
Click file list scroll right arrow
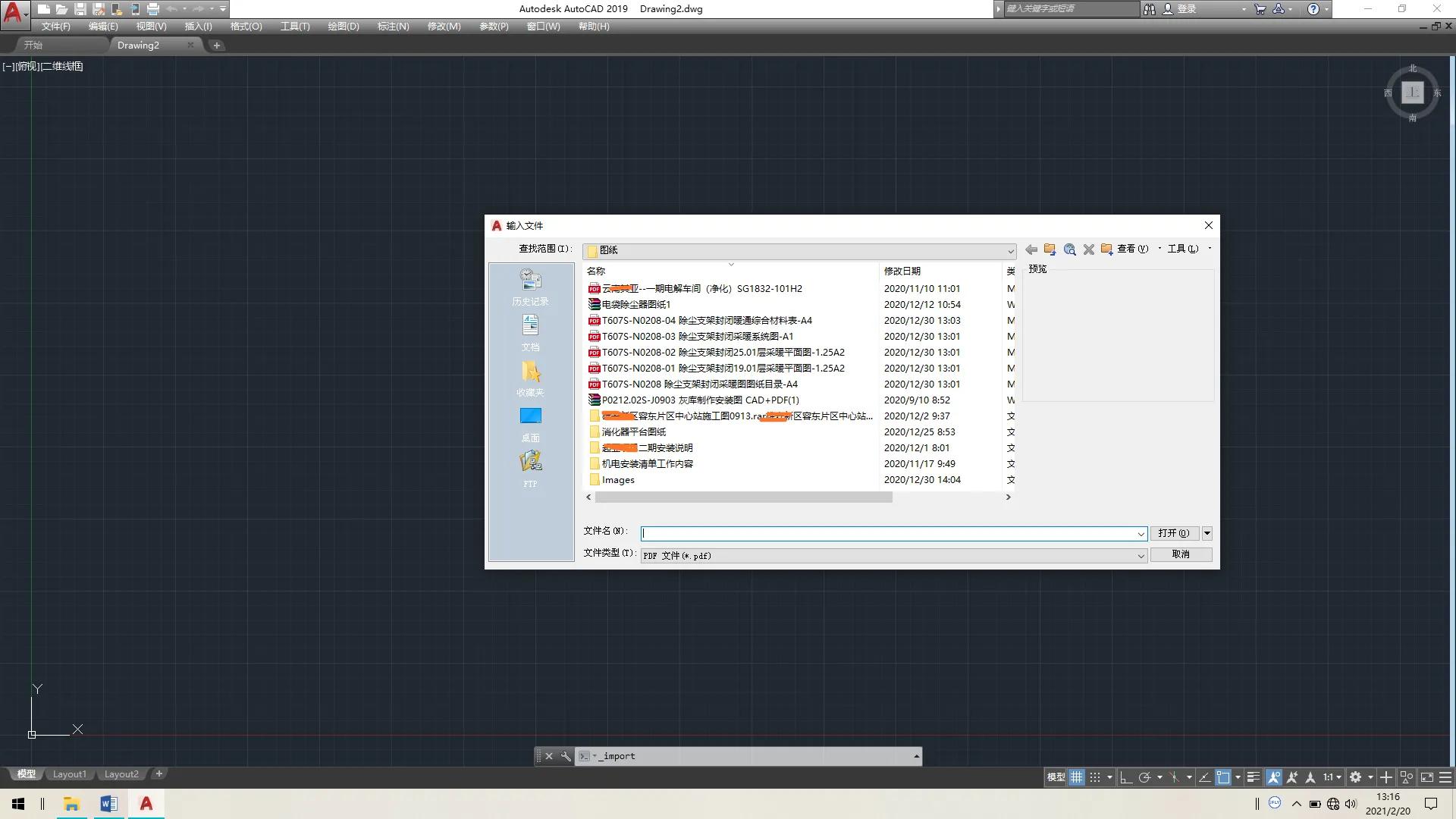tap(1008, 497)
